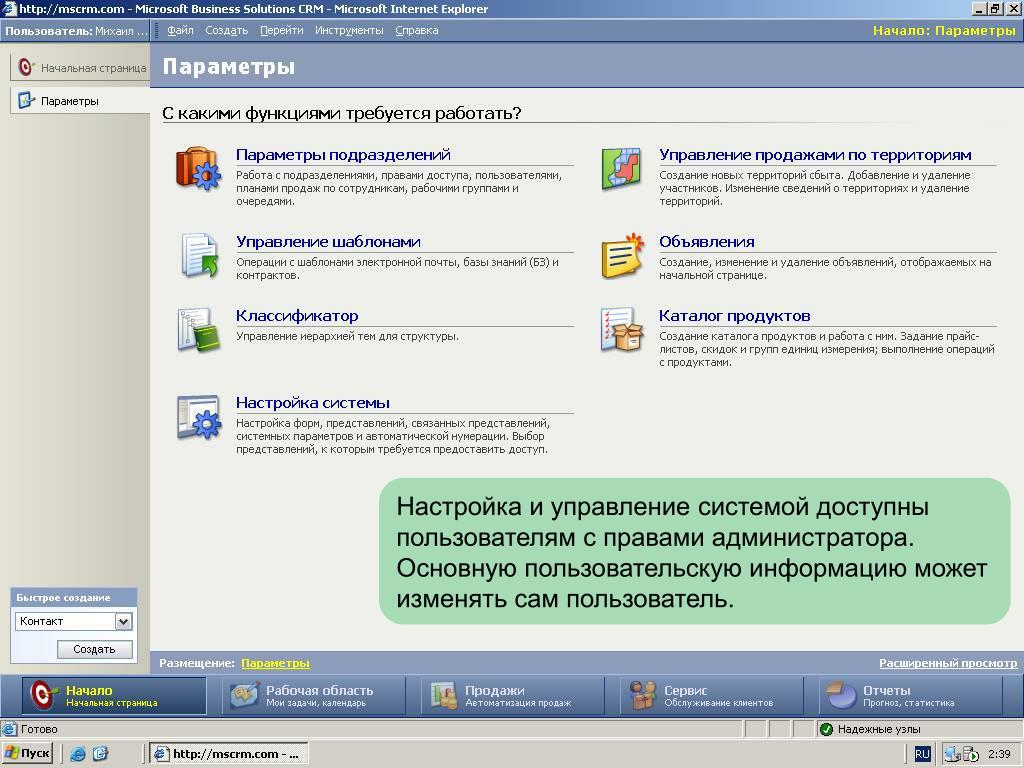The width and height of the screenshot is (1024, 768).
Task: Click the Надежные узлы status text
Action: (879, 729)
